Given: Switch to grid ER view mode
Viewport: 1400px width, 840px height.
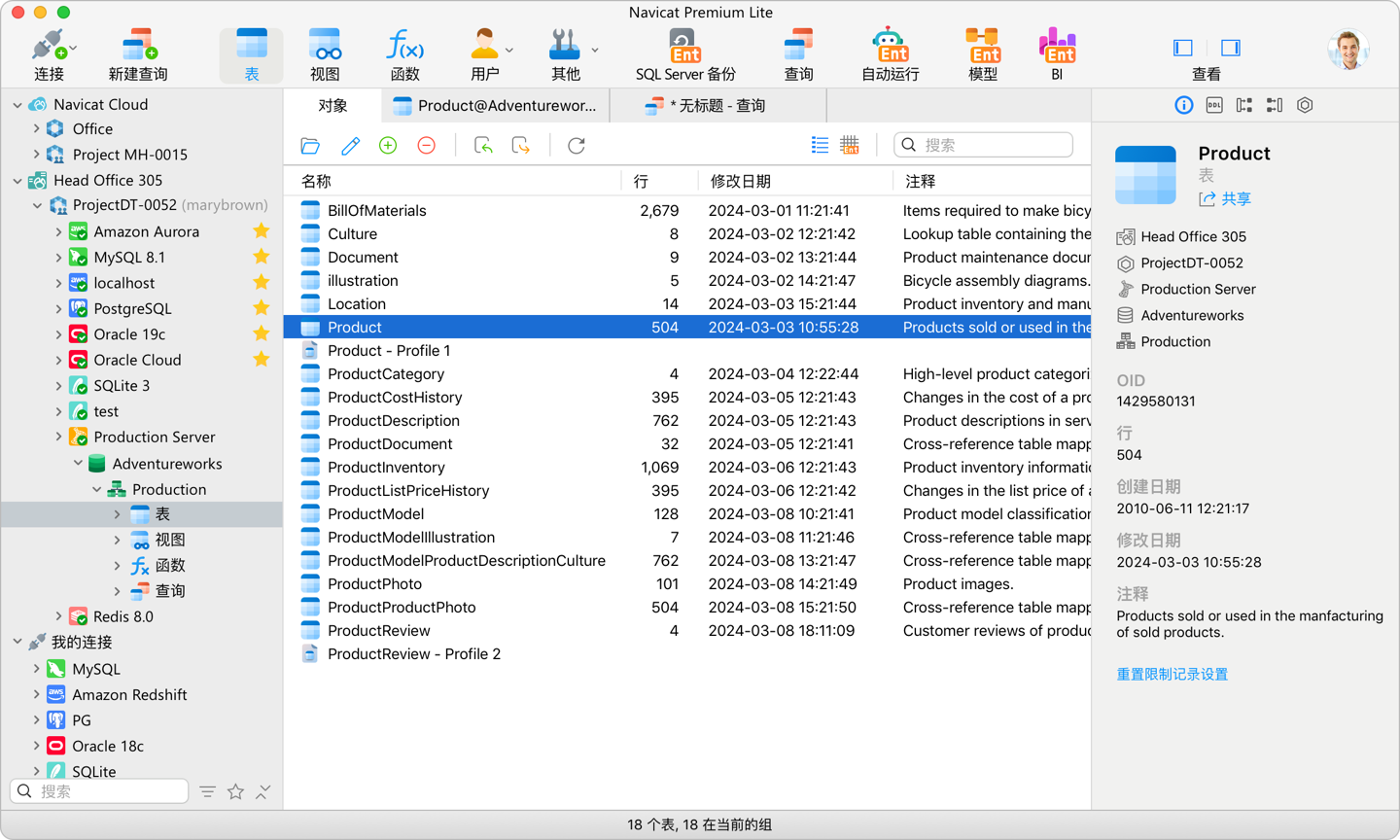Looking at the screenshot, I should 850,144.
